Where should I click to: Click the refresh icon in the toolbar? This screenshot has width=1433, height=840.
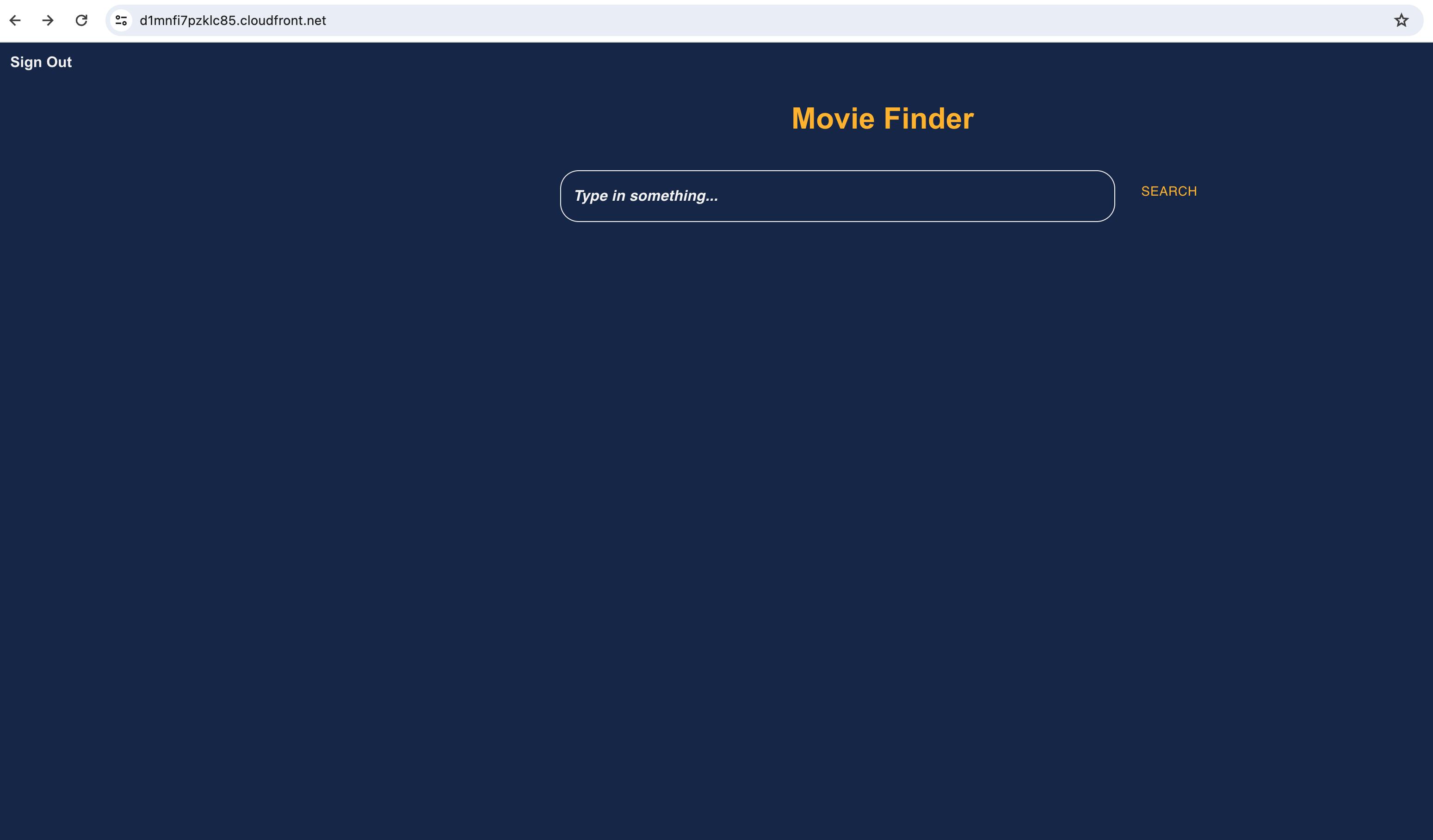pos(81,20)
